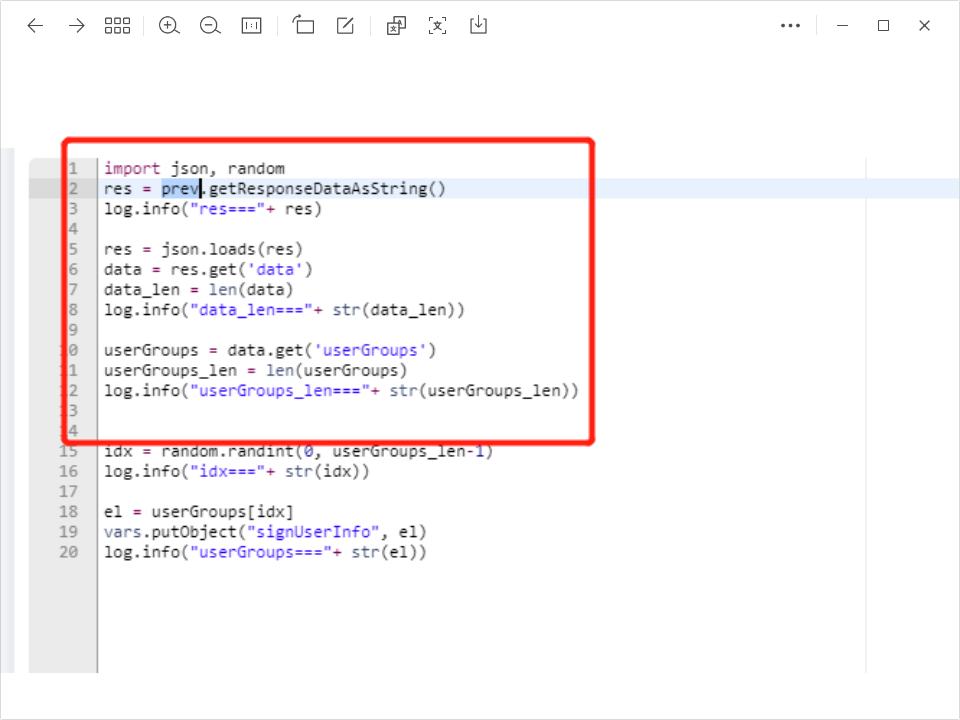
Task: Minimize the viewer window
Action: [841, 25]
